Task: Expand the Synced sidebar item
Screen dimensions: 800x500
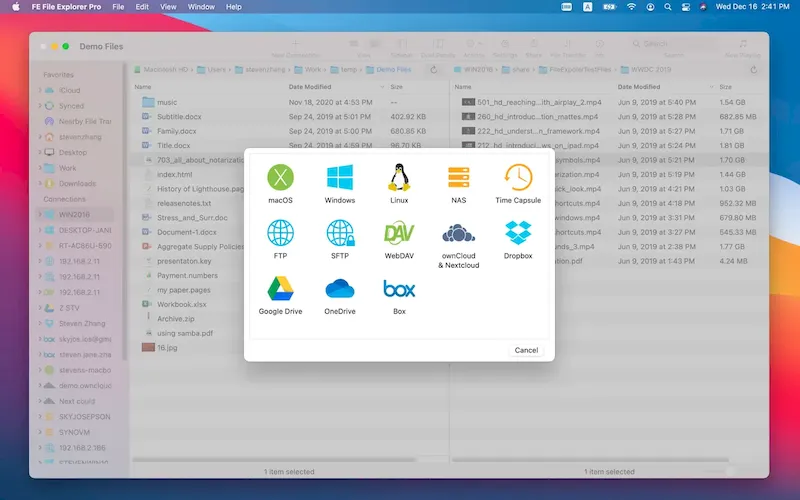Action: pyautogui.click(x=40, y=106)
